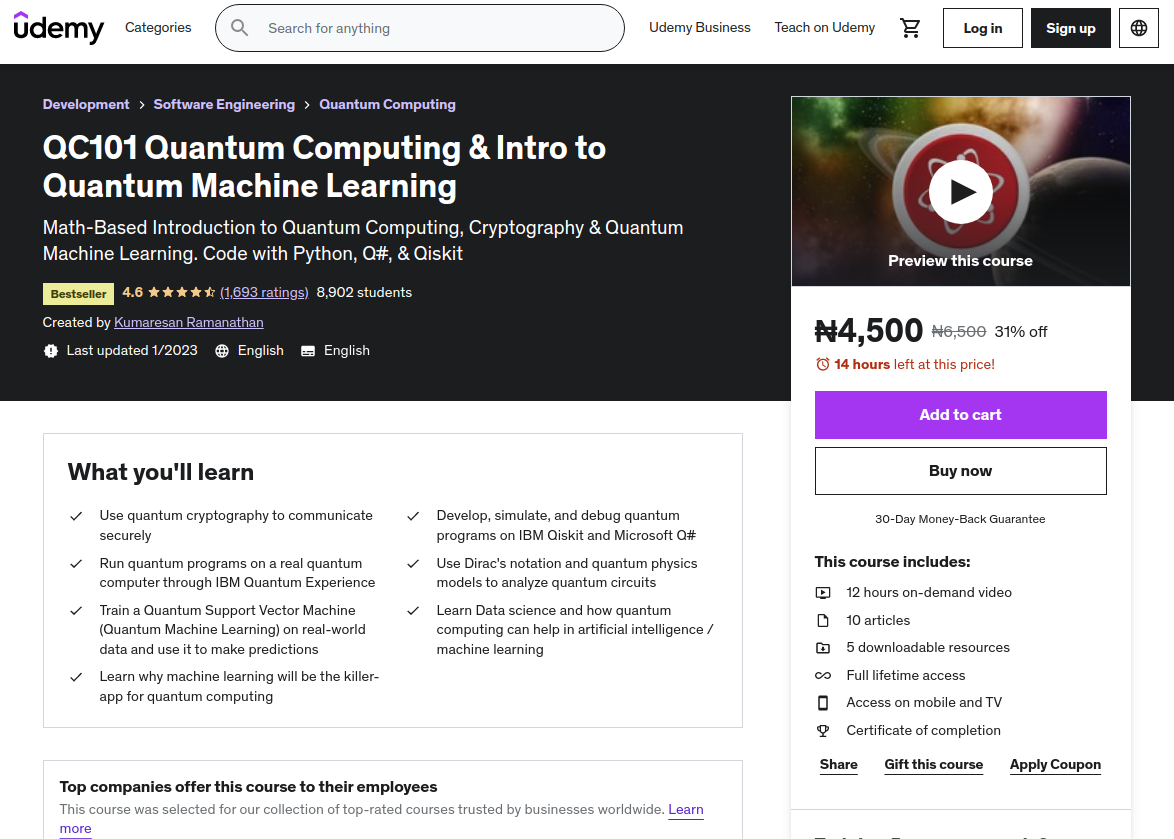1174x839 pixels.
Task: Click the mobile and TV access icon
Action: pyautogui.click(x=823, y=702)
